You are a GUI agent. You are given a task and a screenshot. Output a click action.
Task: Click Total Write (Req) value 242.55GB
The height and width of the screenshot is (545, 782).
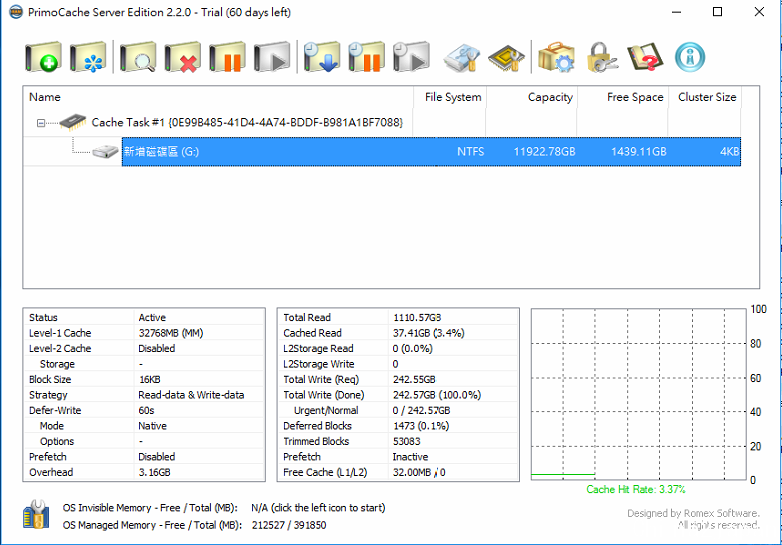(414, 379)
